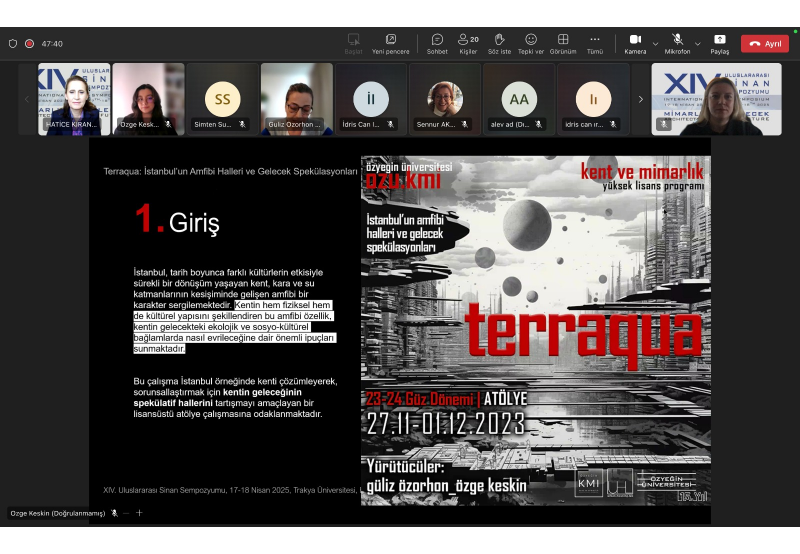This screenshot has width=800, height=554.
Task: Open Yeni pencere pop-out window
Action: (x=390, y=44)
